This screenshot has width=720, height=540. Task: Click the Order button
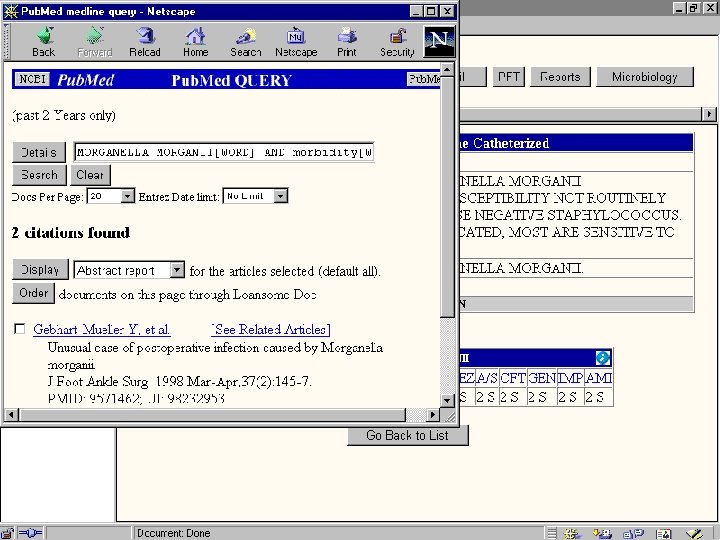tap(34, 293)
